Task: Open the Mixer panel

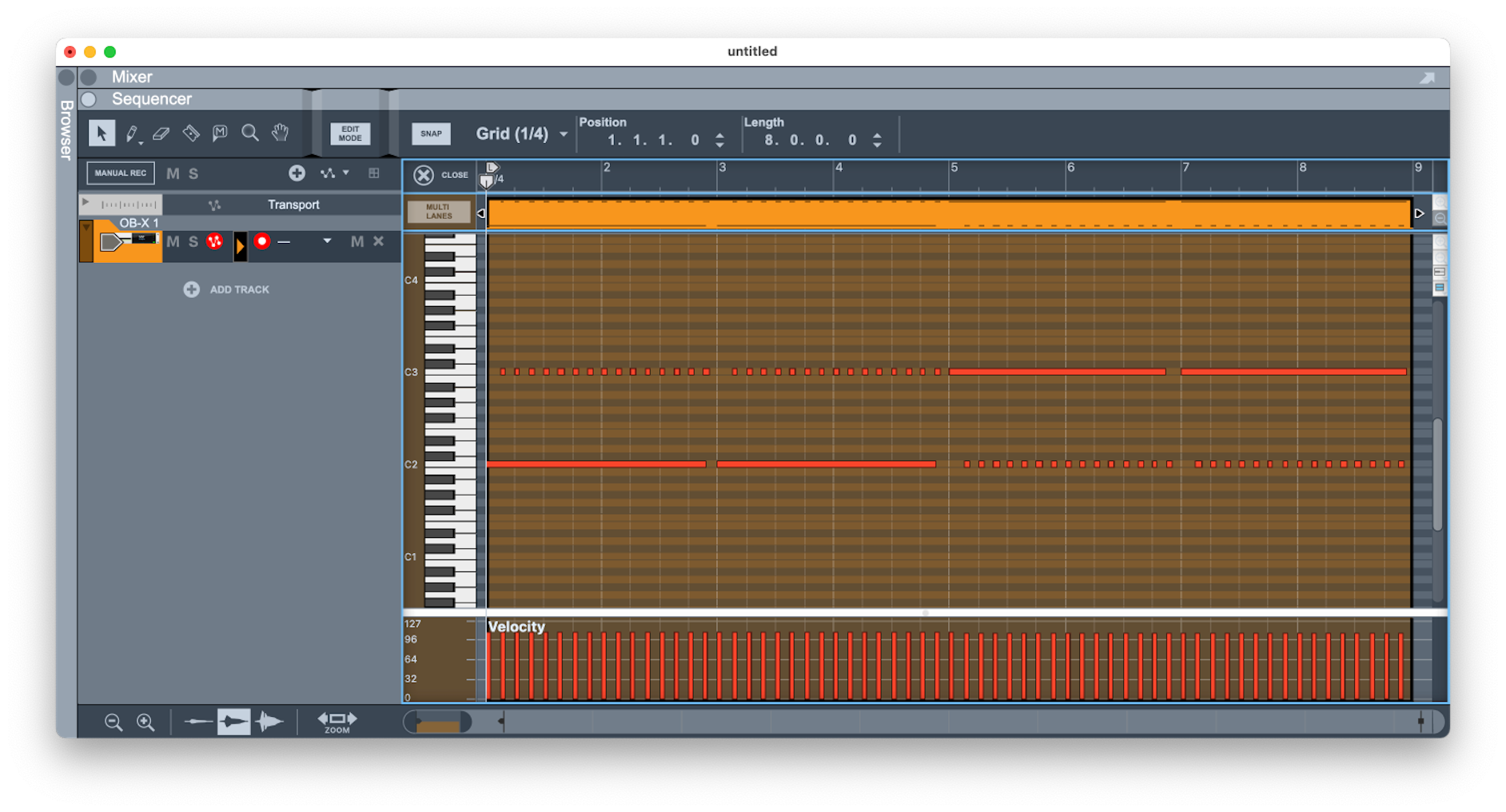Action: click(x=132, y=77)
